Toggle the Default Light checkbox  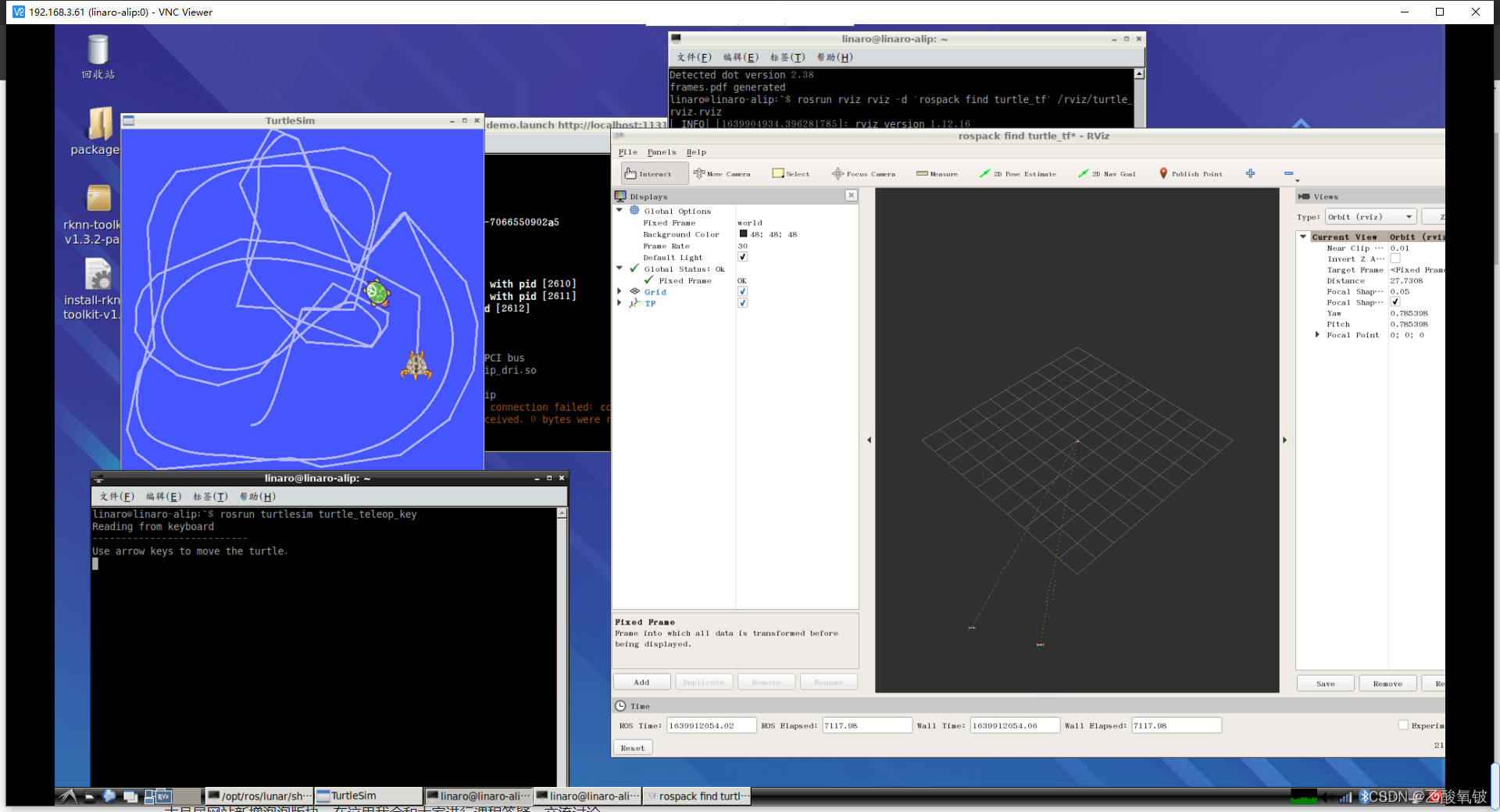[x=743, y=257]
